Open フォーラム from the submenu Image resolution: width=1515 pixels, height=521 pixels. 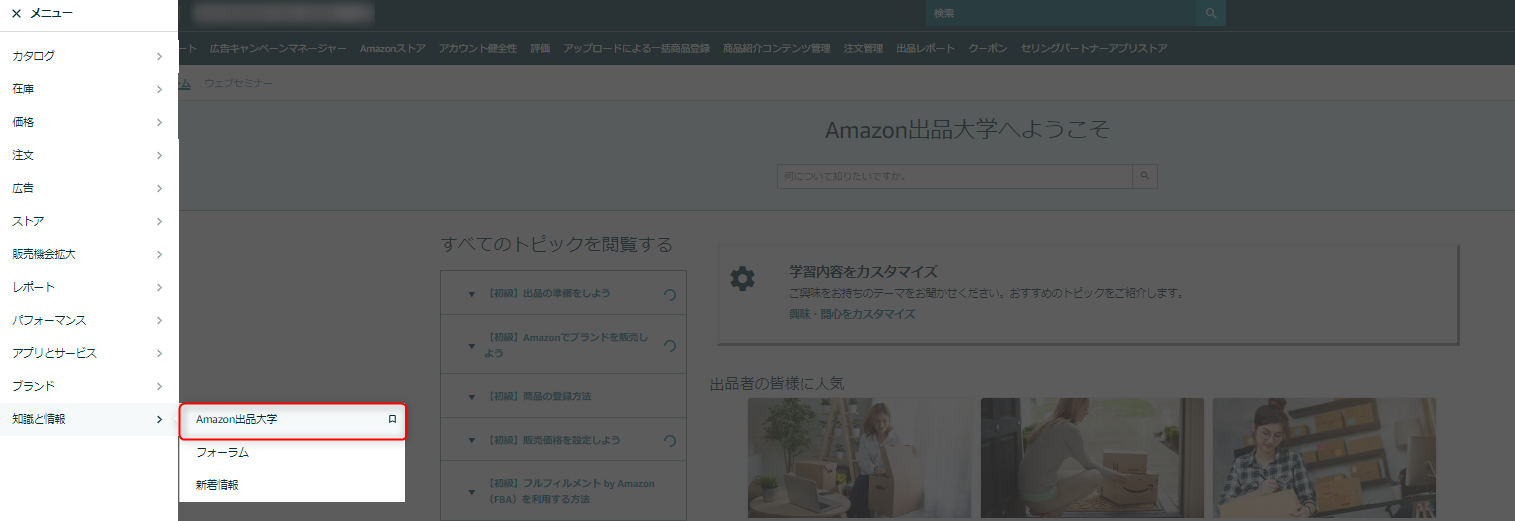coord(293,452)
